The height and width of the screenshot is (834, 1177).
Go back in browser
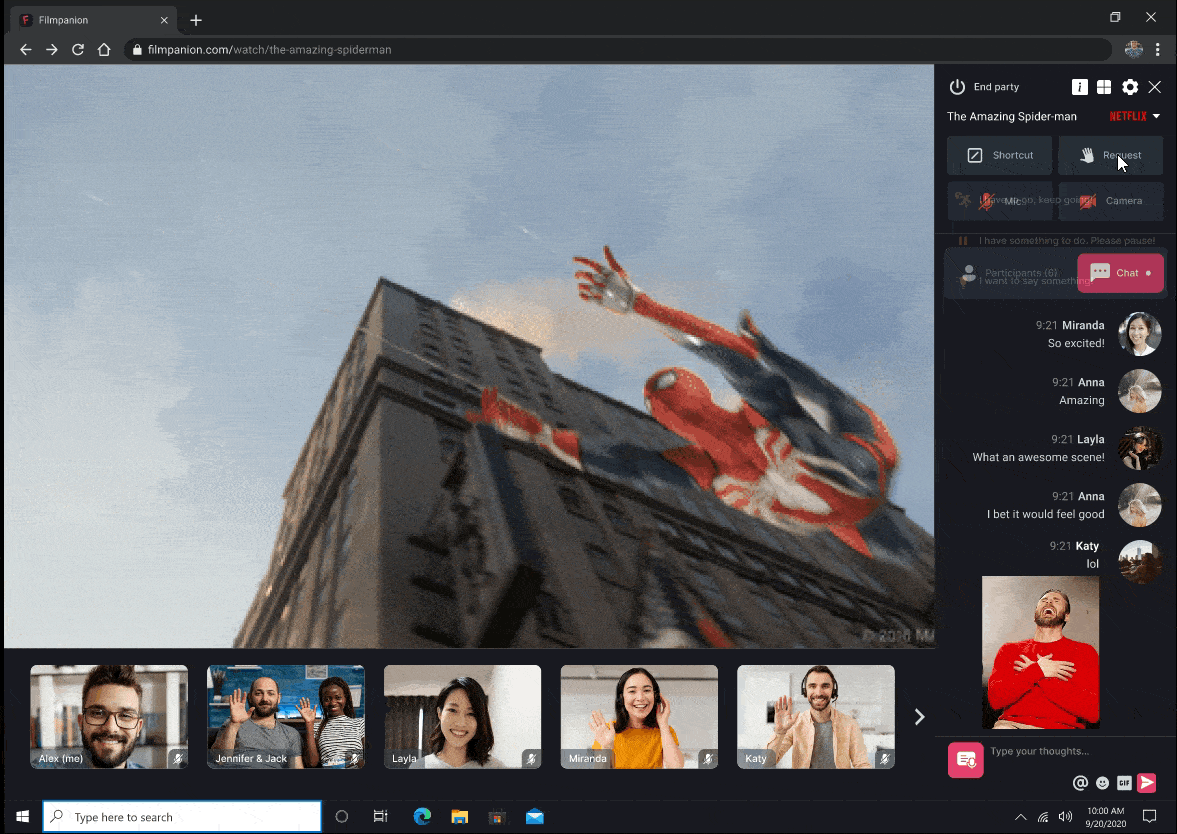26,50
